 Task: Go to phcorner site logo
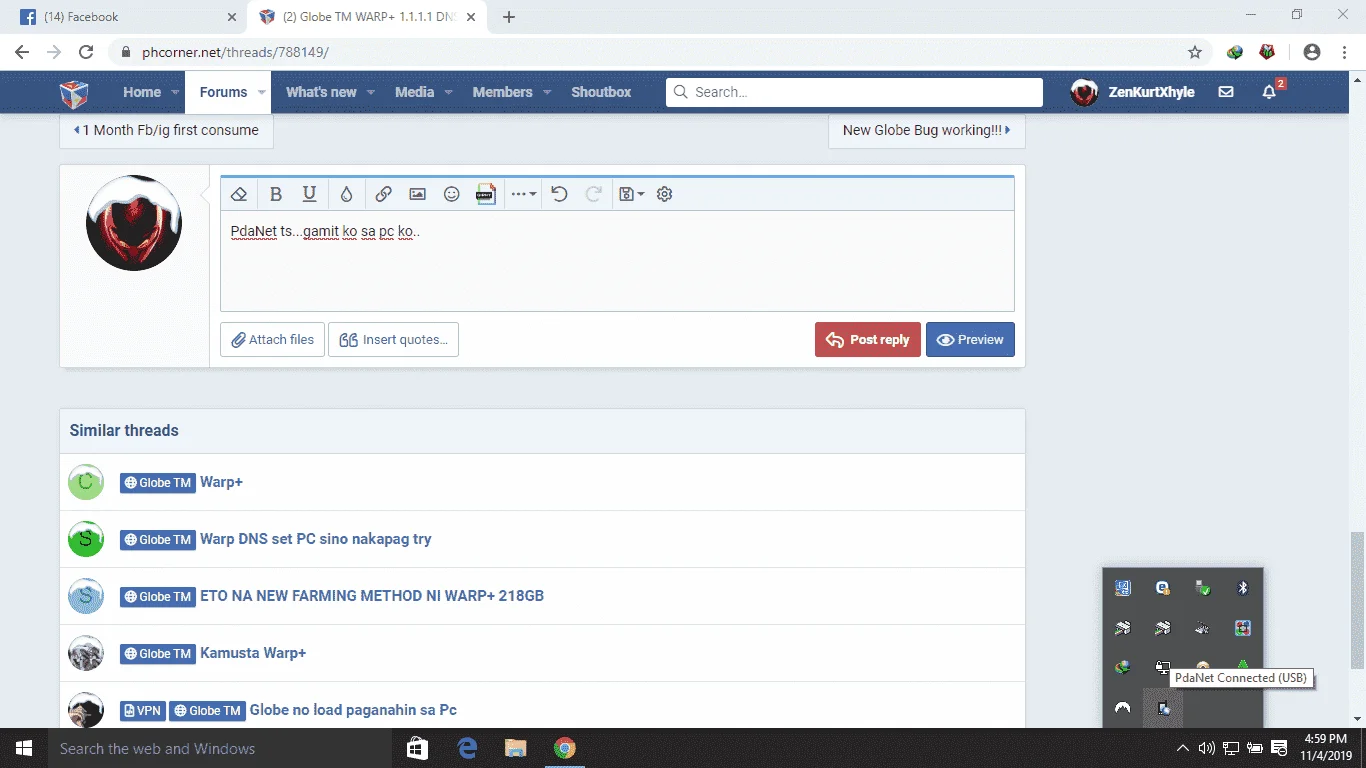74,93
